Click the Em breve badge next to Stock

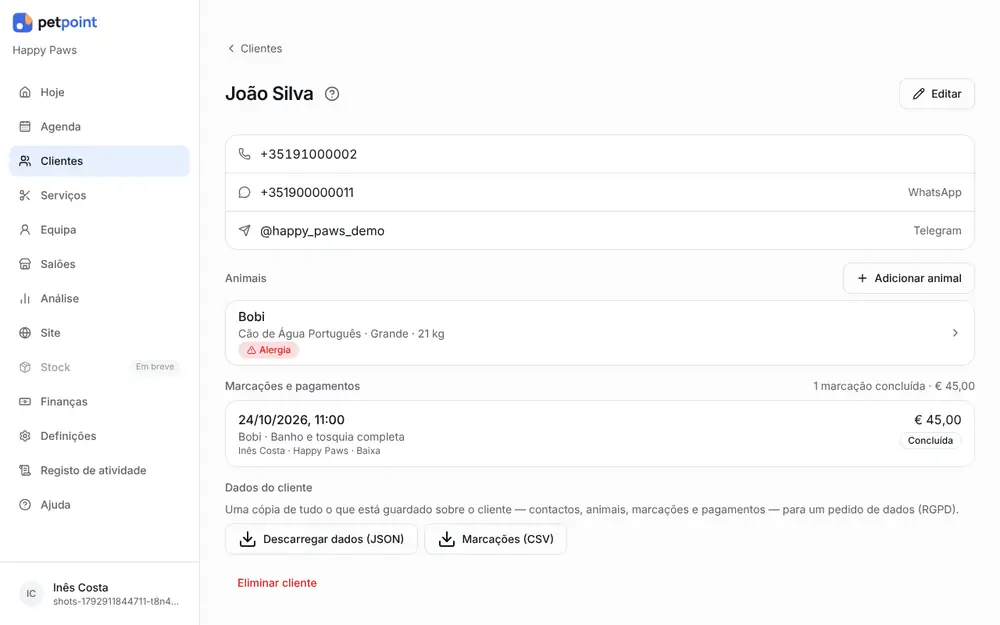(x=154, y=367)
